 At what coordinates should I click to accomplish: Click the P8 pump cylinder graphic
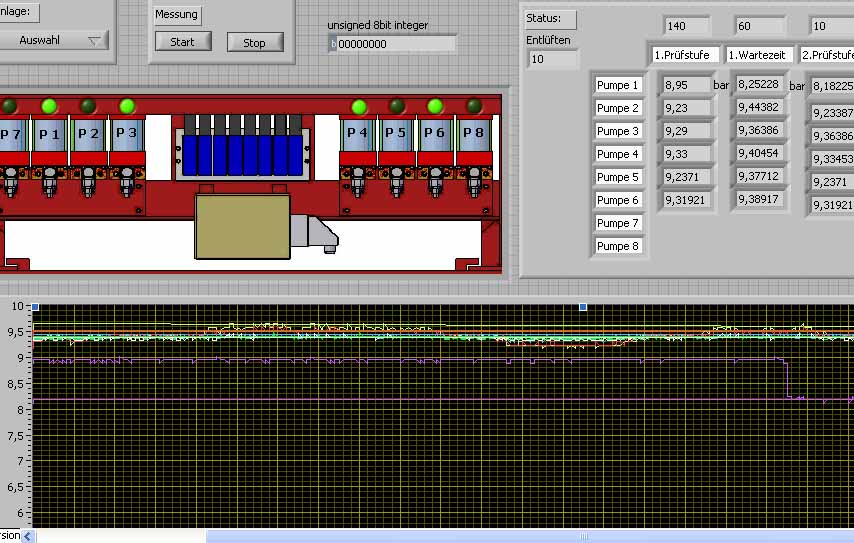[x=473, y=134]
